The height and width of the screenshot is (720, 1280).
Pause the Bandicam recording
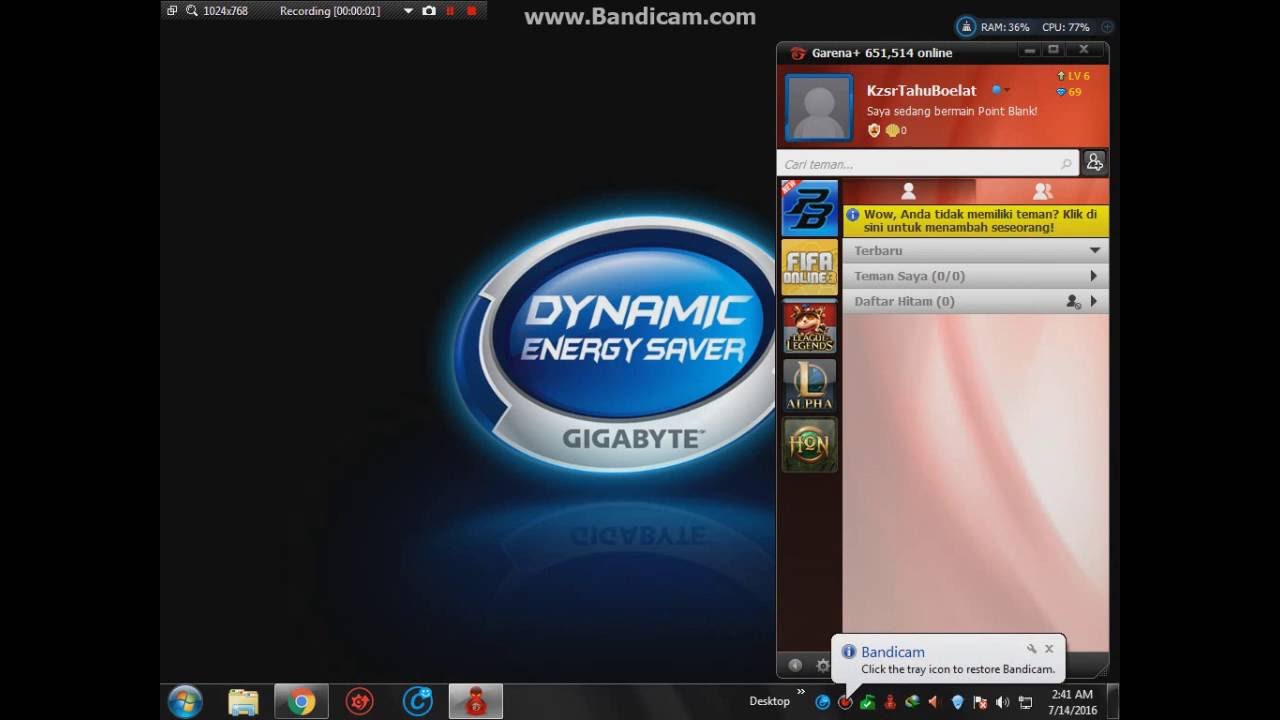tap(450, 11)
